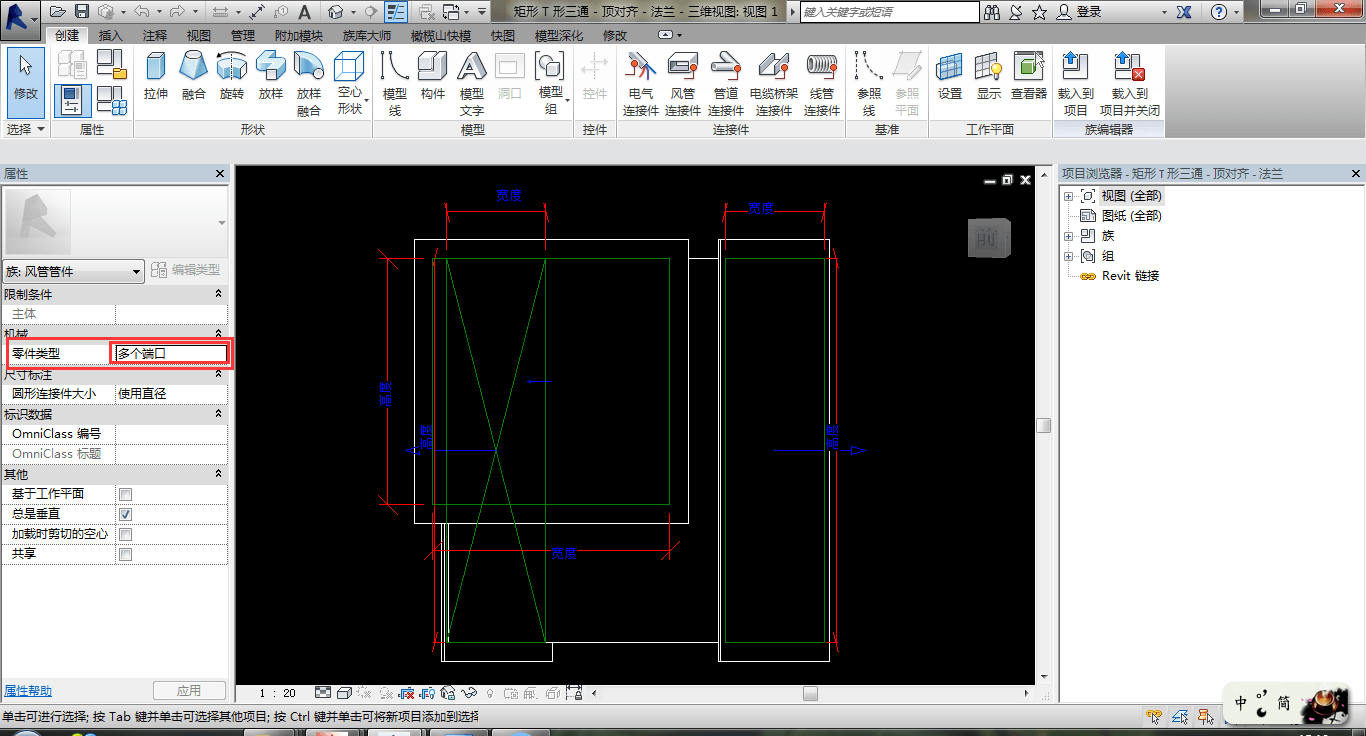Add an 电气连接件 electrical connector
Viewport: 1366px width, 736px height.
coord(641,84)
